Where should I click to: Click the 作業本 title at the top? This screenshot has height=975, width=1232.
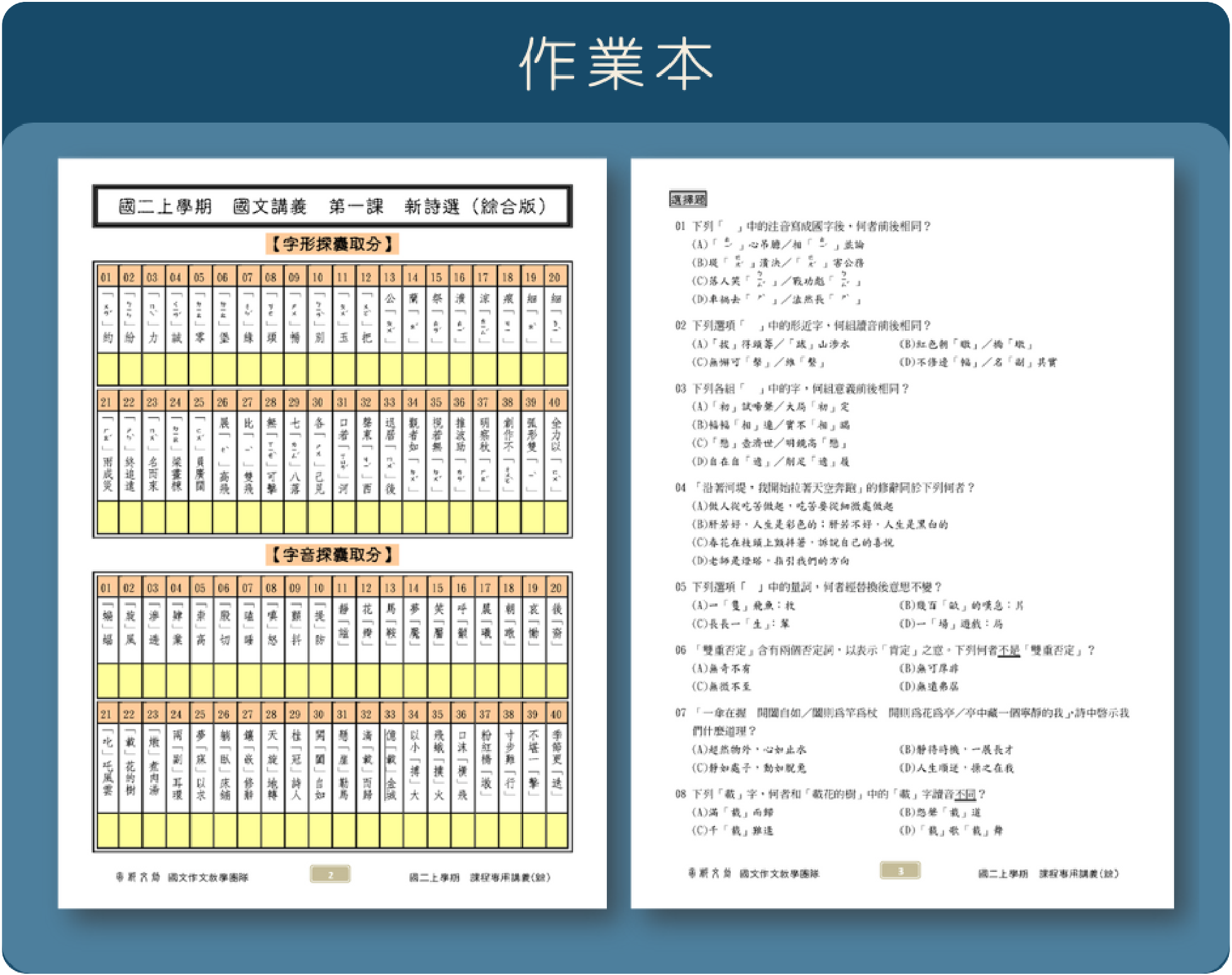click(616, 63)
